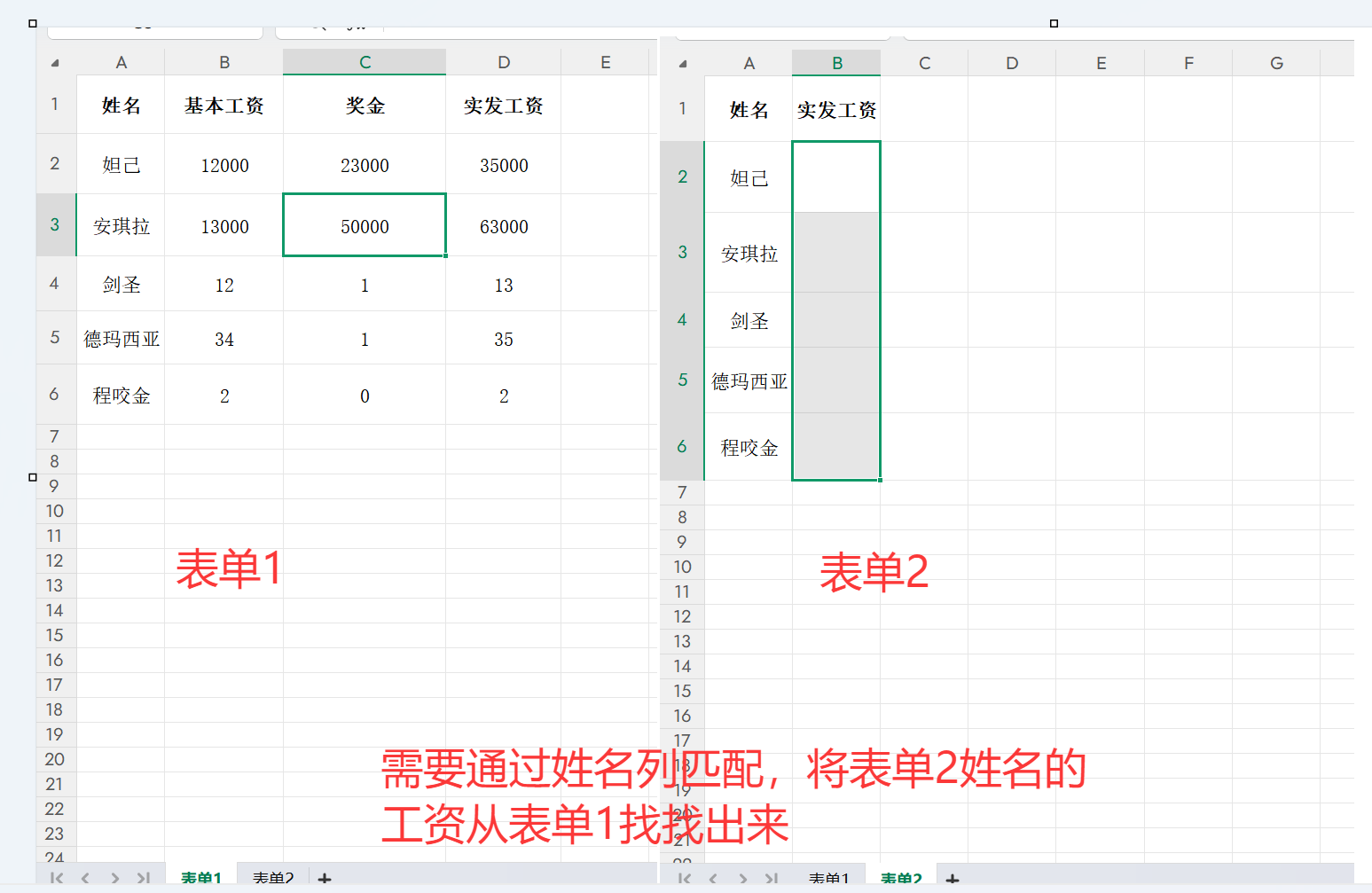
Task: Go to previous sheet arrow in left window
Action: [x=85, y=878]
